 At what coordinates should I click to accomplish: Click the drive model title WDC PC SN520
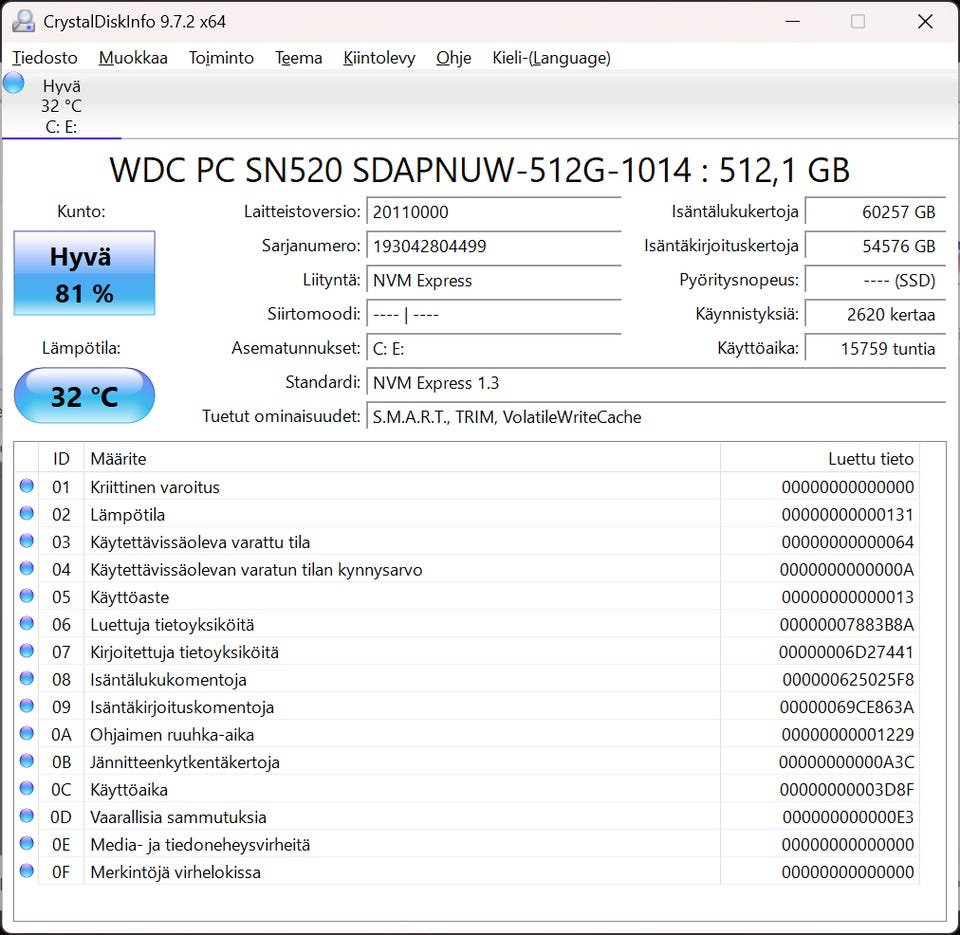point(480,170)
